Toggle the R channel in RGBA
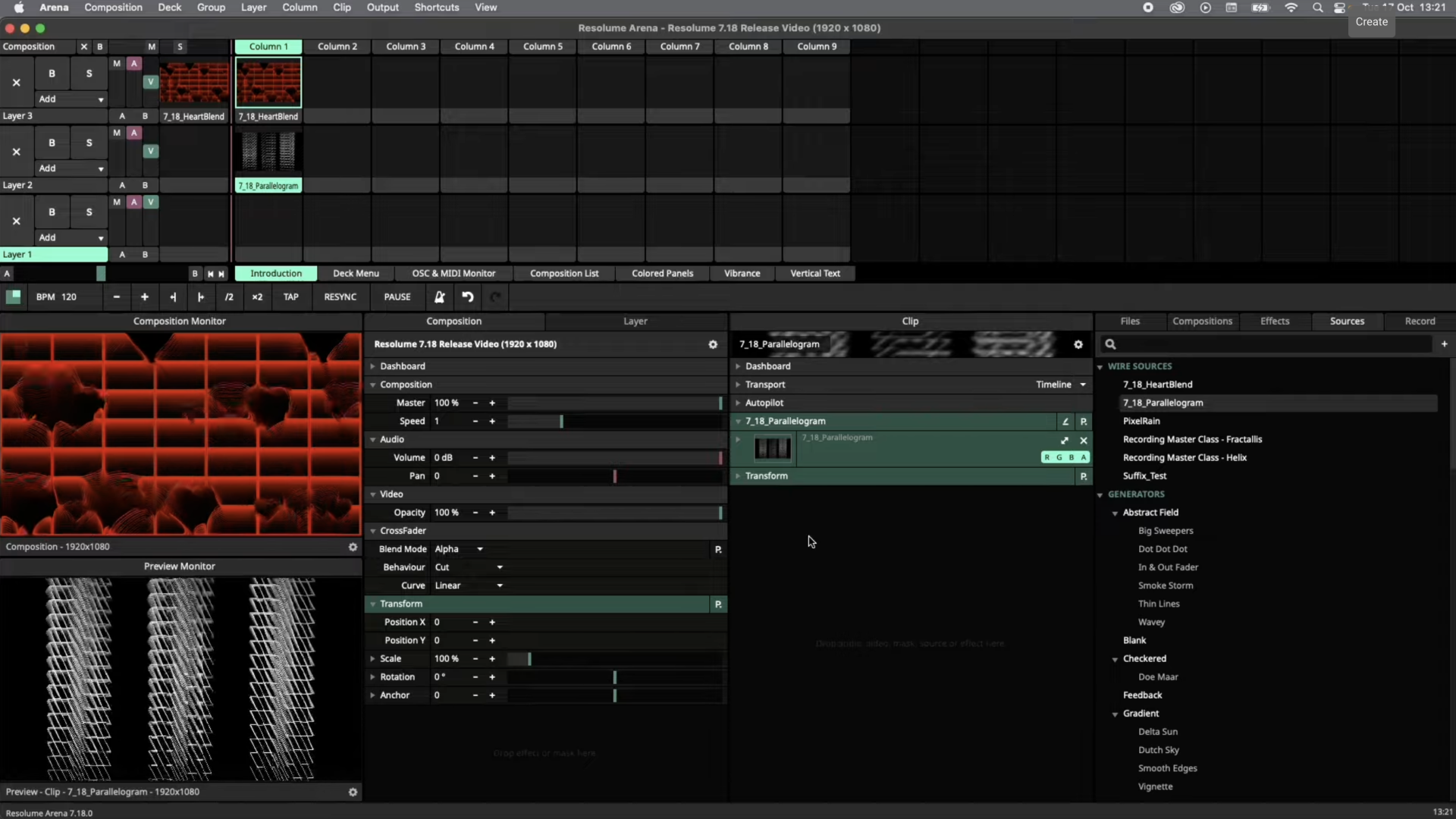Screen dimensions: 1456x819 point(1047,457)
